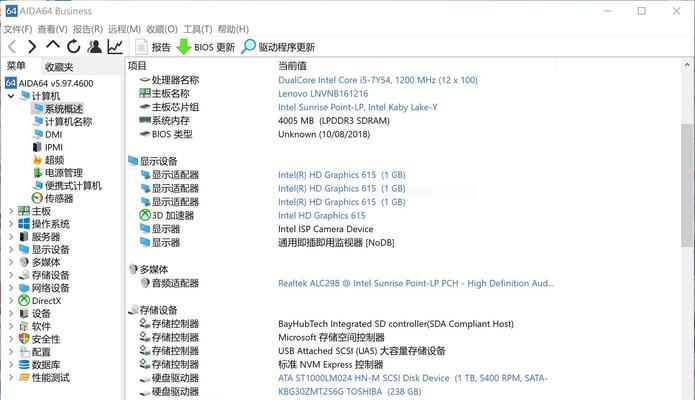Viewport: 695px width, 400px height.
Task: Click the 设备 tree icon
Action: [24, 314]
